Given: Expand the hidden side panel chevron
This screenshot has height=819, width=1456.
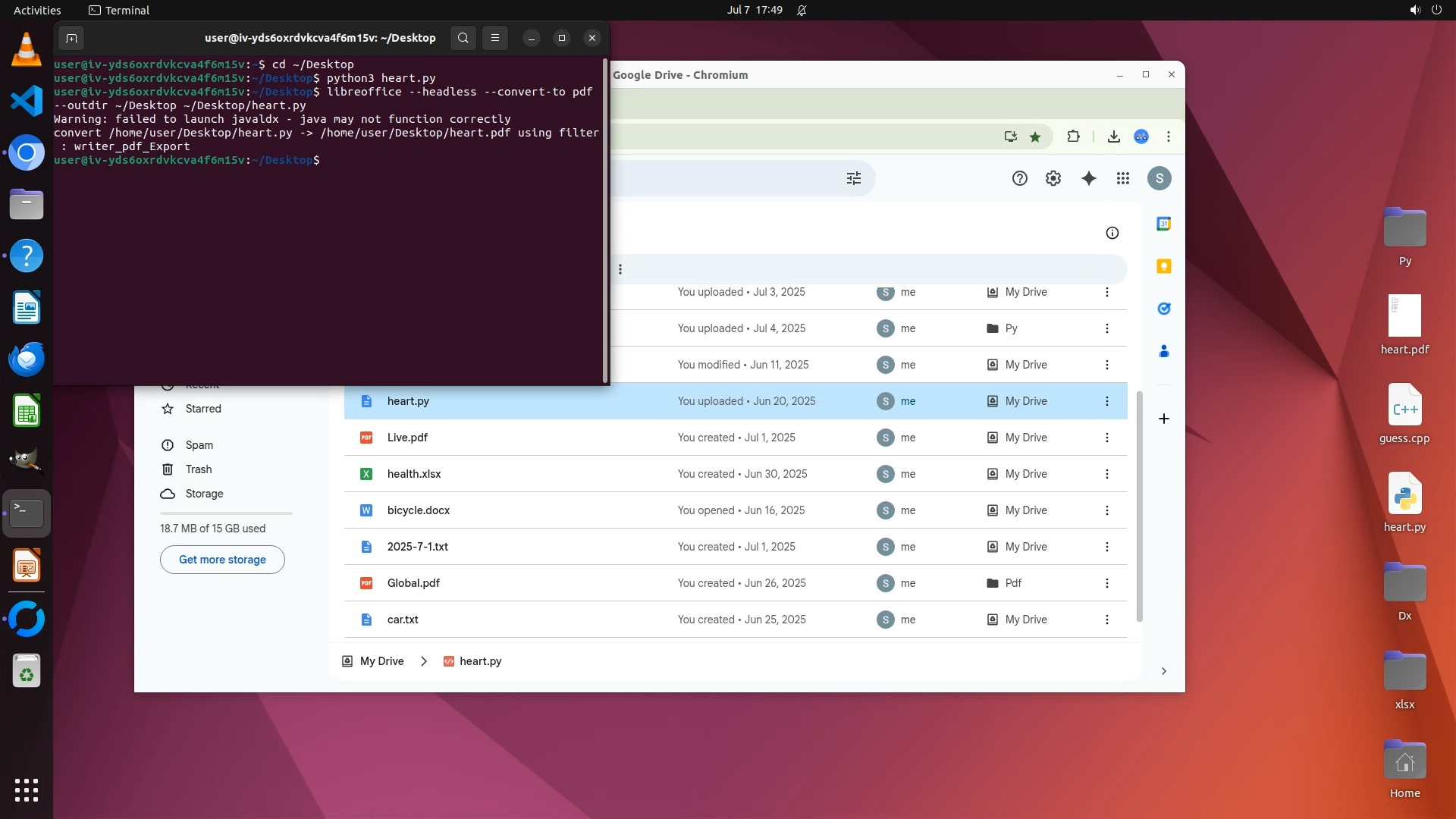Looking at the screenshot, I should point(1163,671).
